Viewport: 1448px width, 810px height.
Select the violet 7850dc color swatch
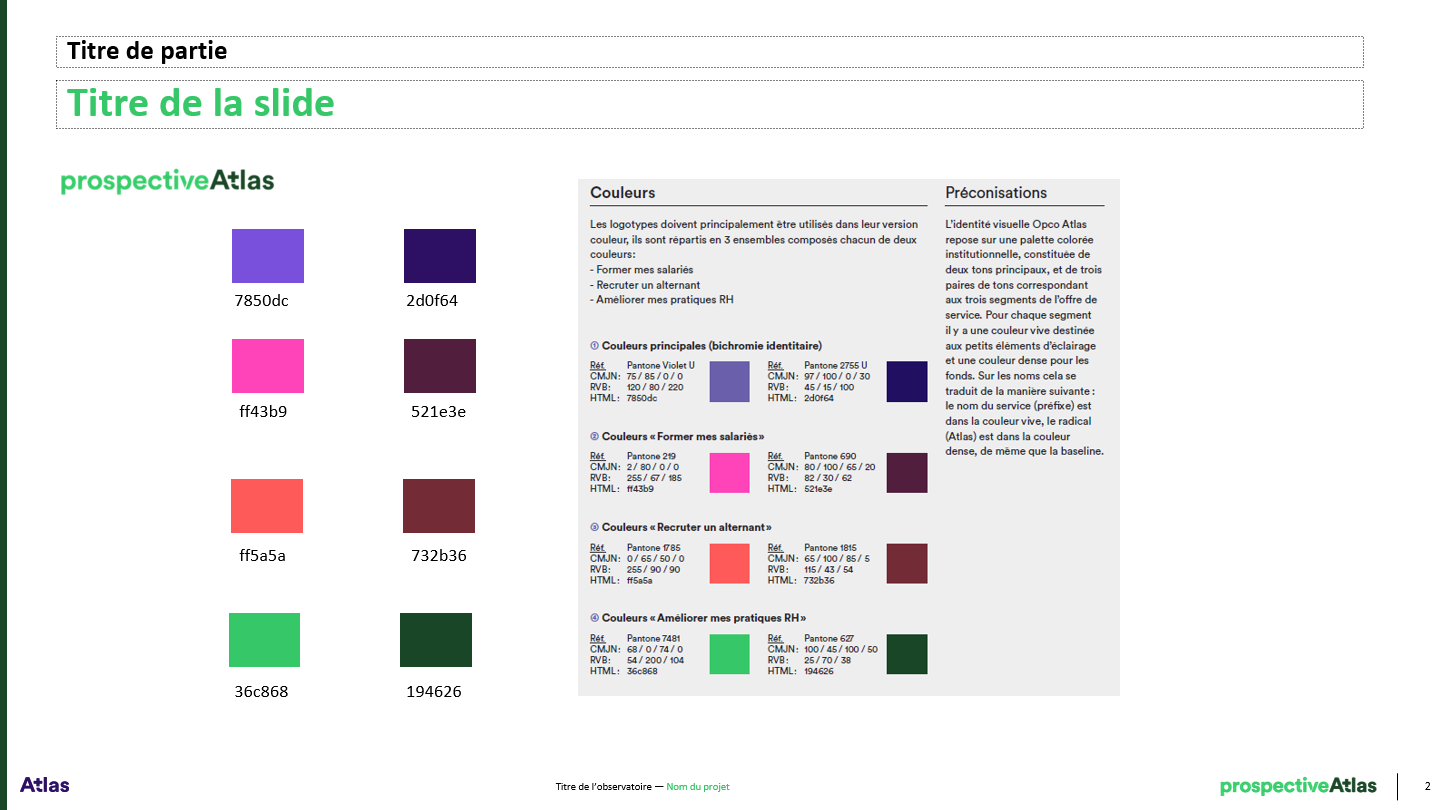tap(267, 256)
